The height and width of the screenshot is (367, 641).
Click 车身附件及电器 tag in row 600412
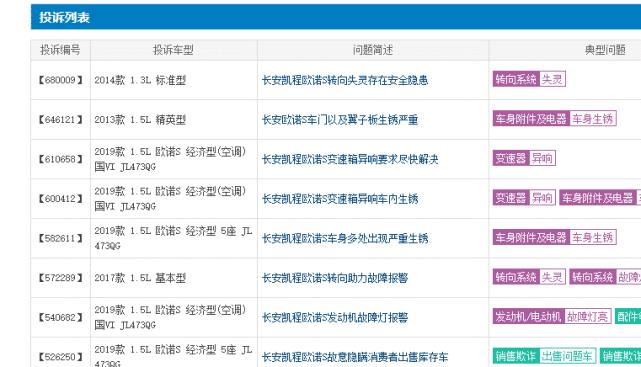pyautogui.click(x=600, y=198)
